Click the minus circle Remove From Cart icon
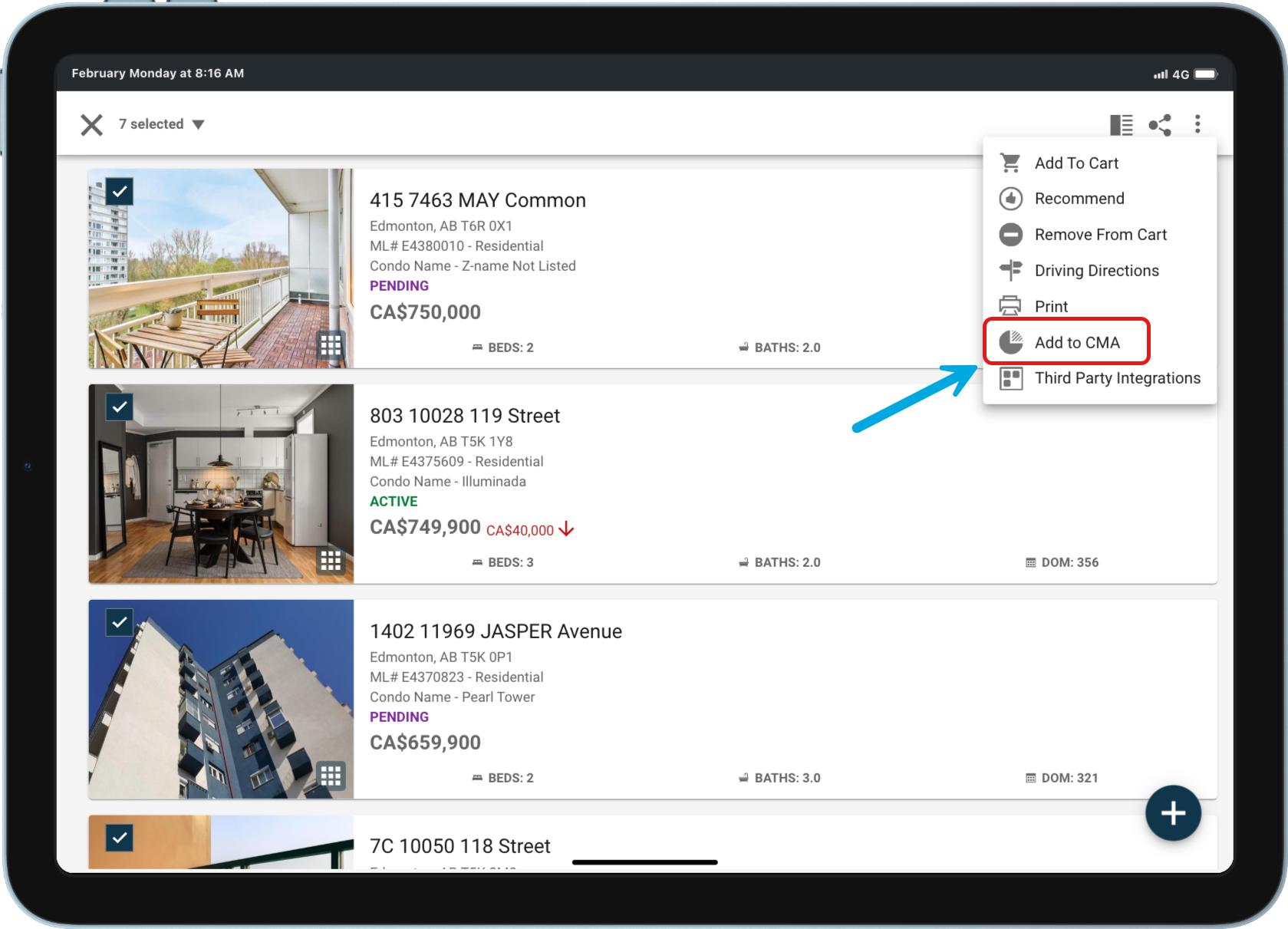This screenshot has height=929, width=1288. pyautogui.click(x=1011, y=235)
